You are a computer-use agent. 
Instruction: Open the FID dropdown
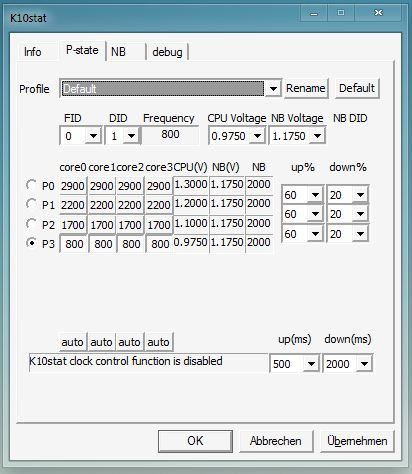93,136
